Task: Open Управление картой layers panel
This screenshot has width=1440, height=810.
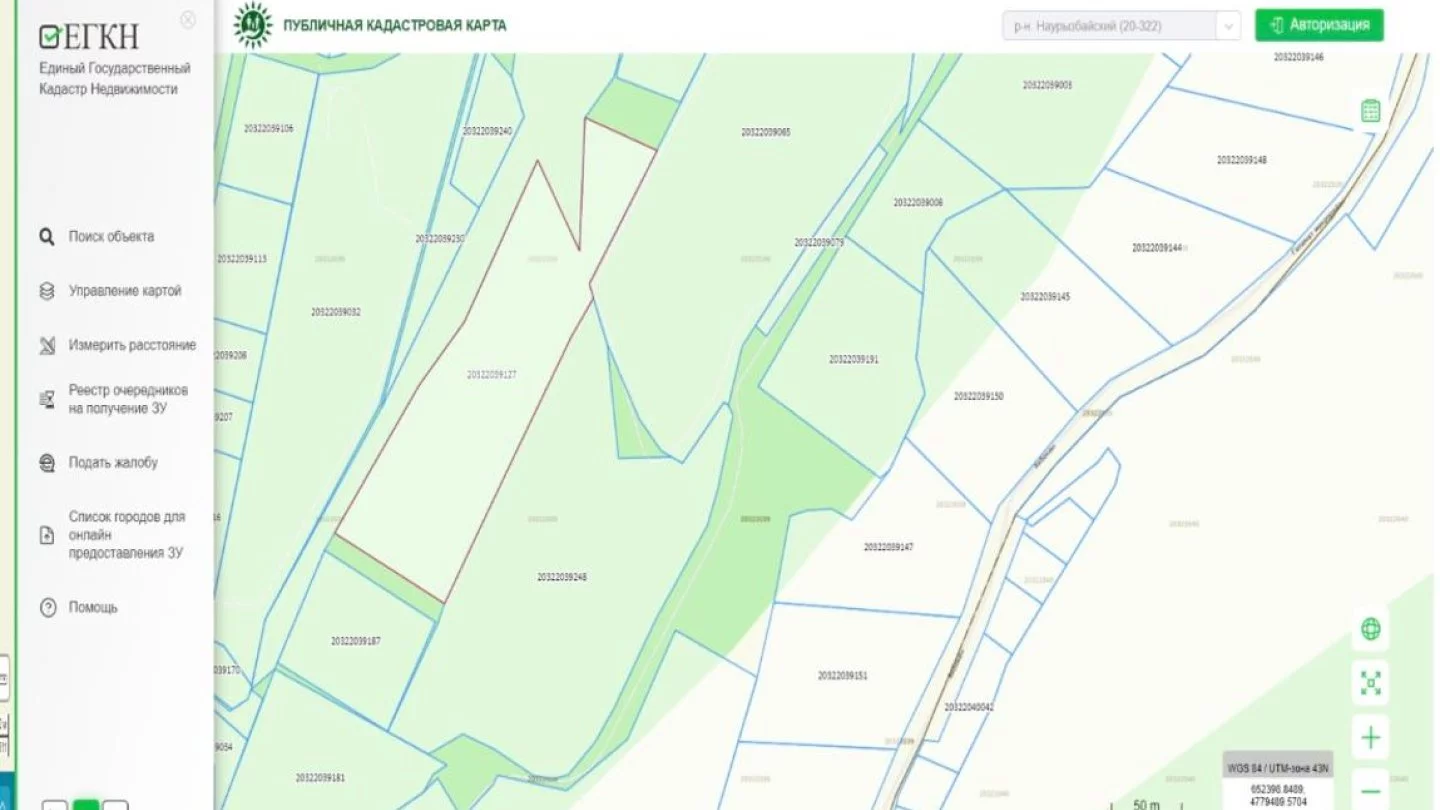Action: pyautogui.click(x=124, y=291)
